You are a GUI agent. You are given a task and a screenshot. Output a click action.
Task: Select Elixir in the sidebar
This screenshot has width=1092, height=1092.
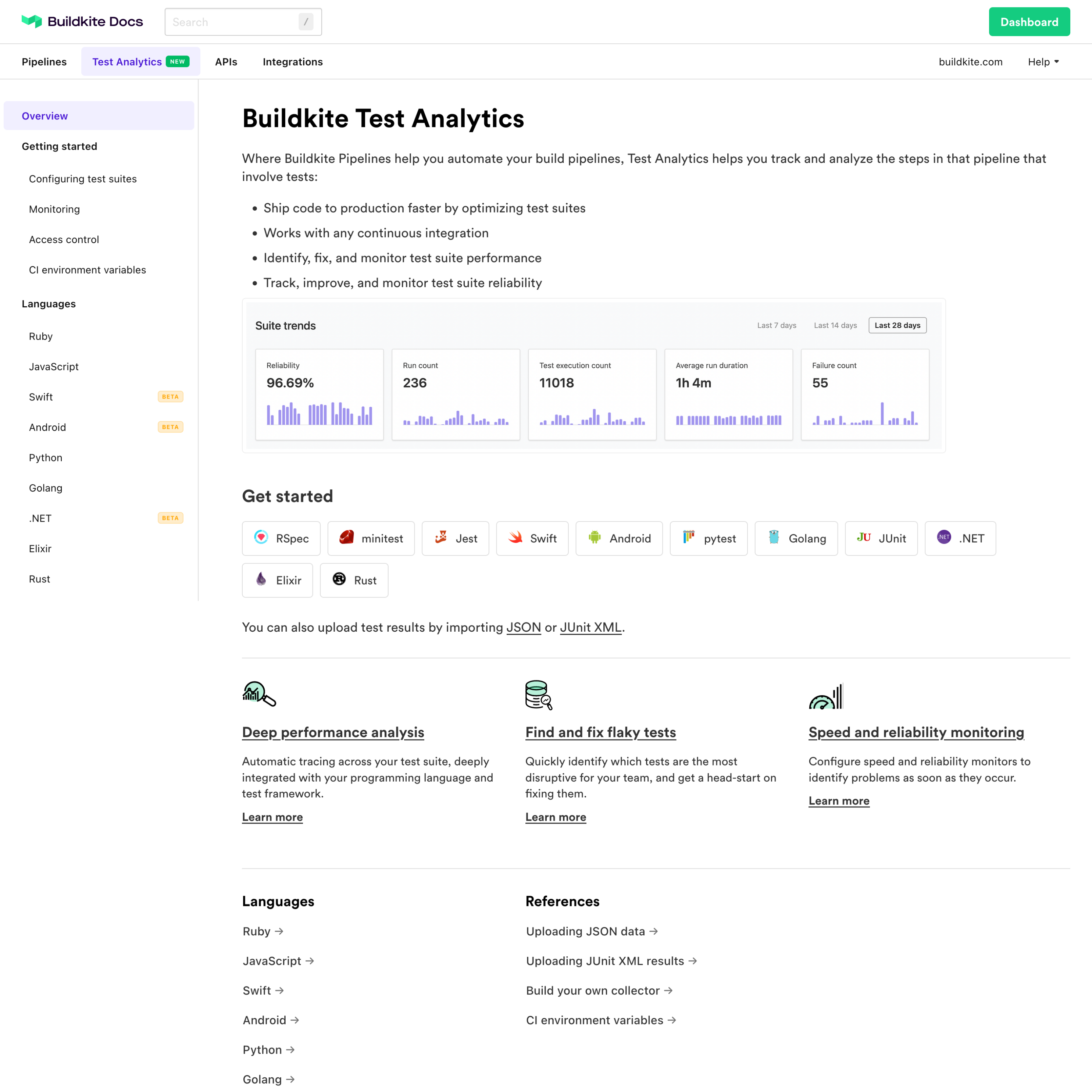pyautogui.click(x=40, y=549)
